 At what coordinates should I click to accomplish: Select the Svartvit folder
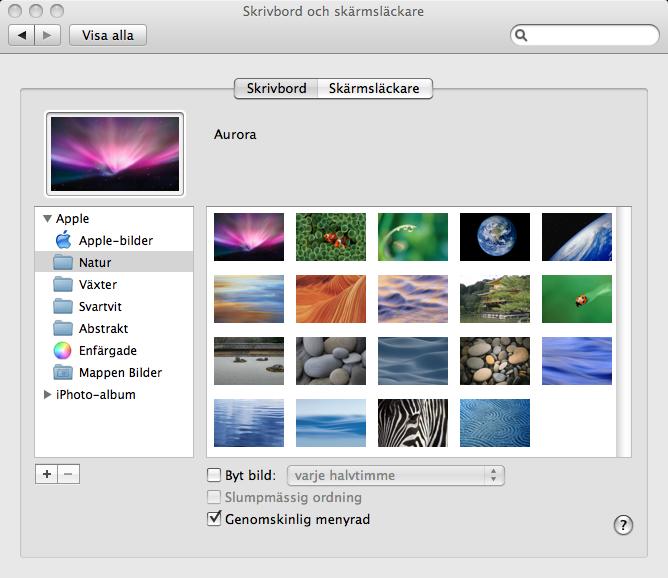114,306
